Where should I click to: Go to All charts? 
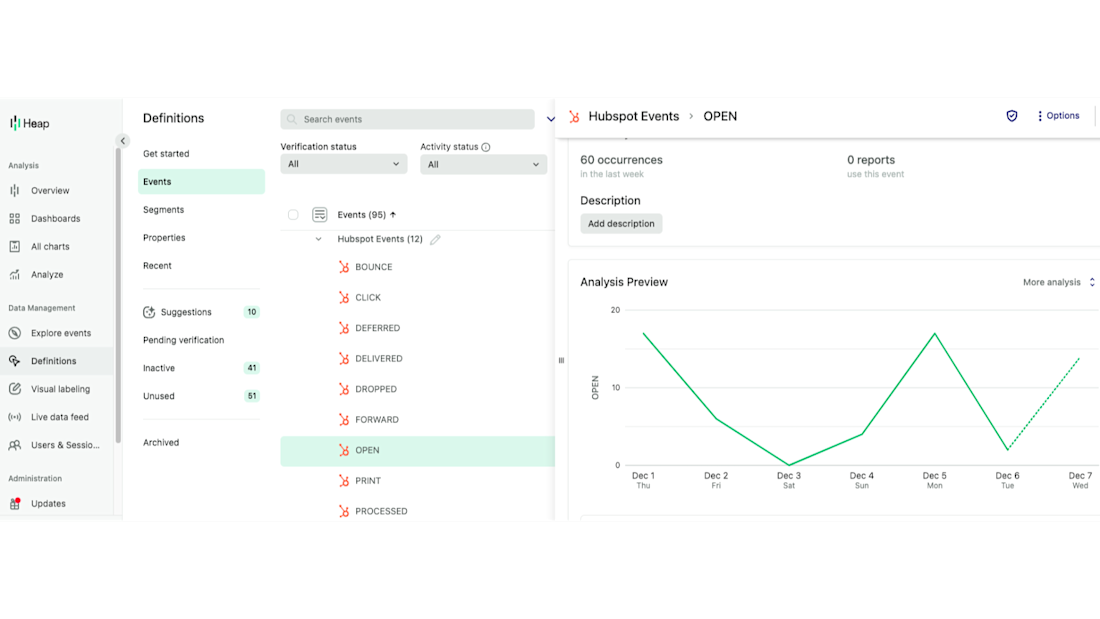coord(50,247)
